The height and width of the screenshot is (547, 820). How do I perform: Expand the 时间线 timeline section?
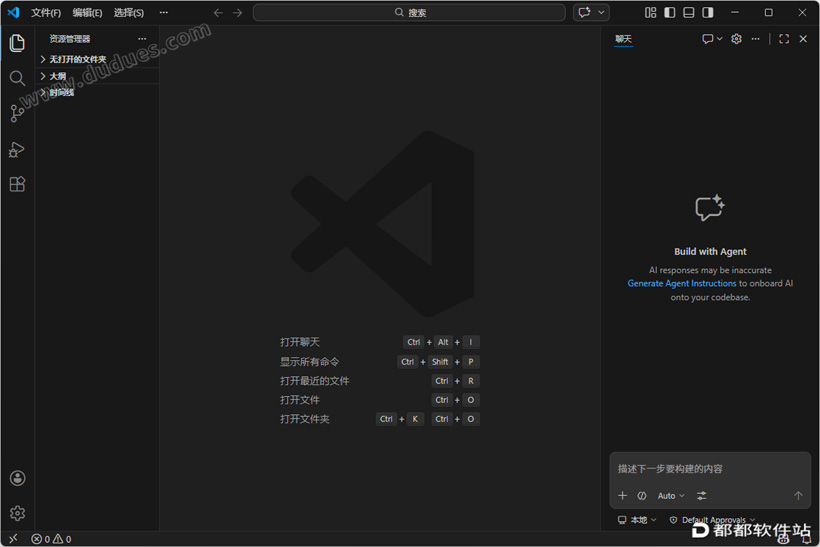(97, 93)
